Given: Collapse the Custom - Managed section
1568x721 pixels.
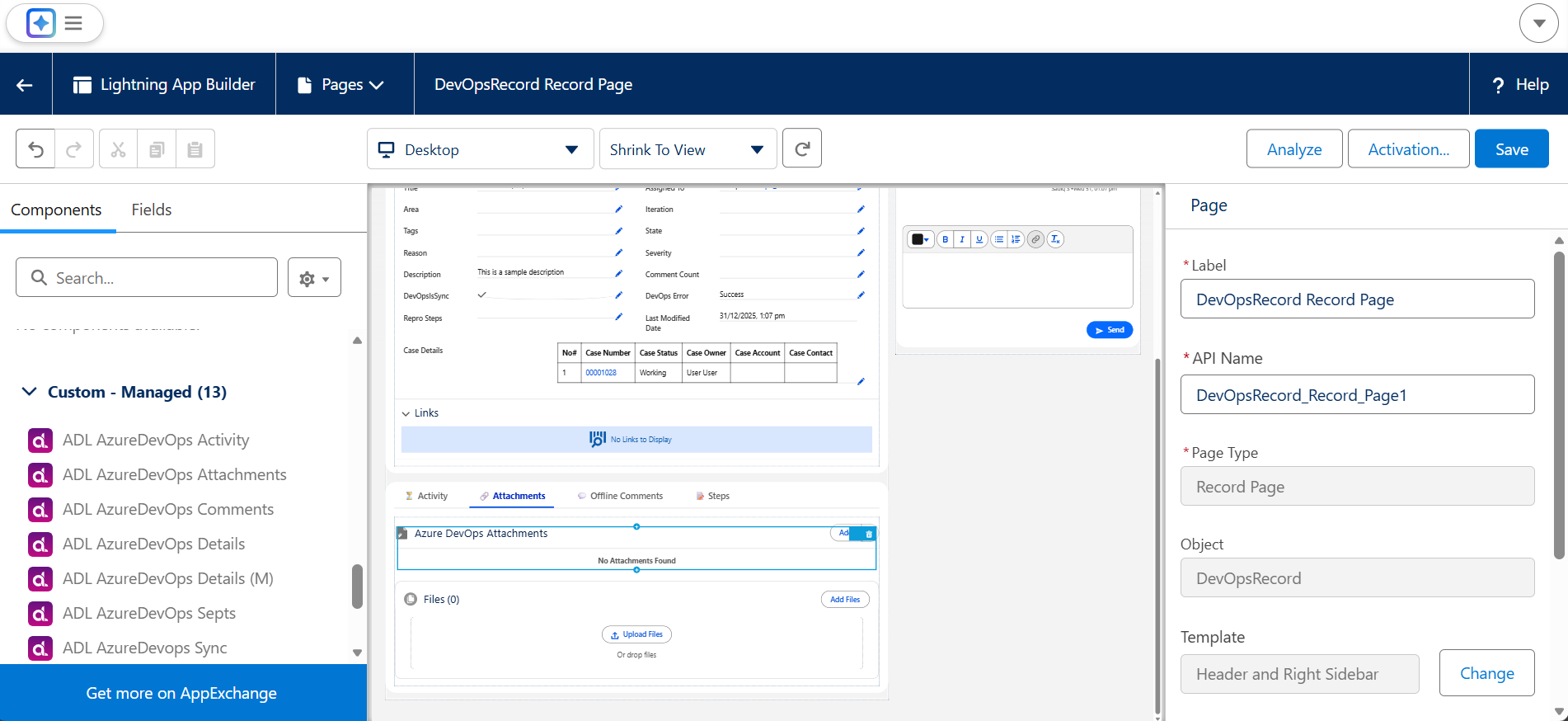Looking at the screenshot, I should point(29,392).
